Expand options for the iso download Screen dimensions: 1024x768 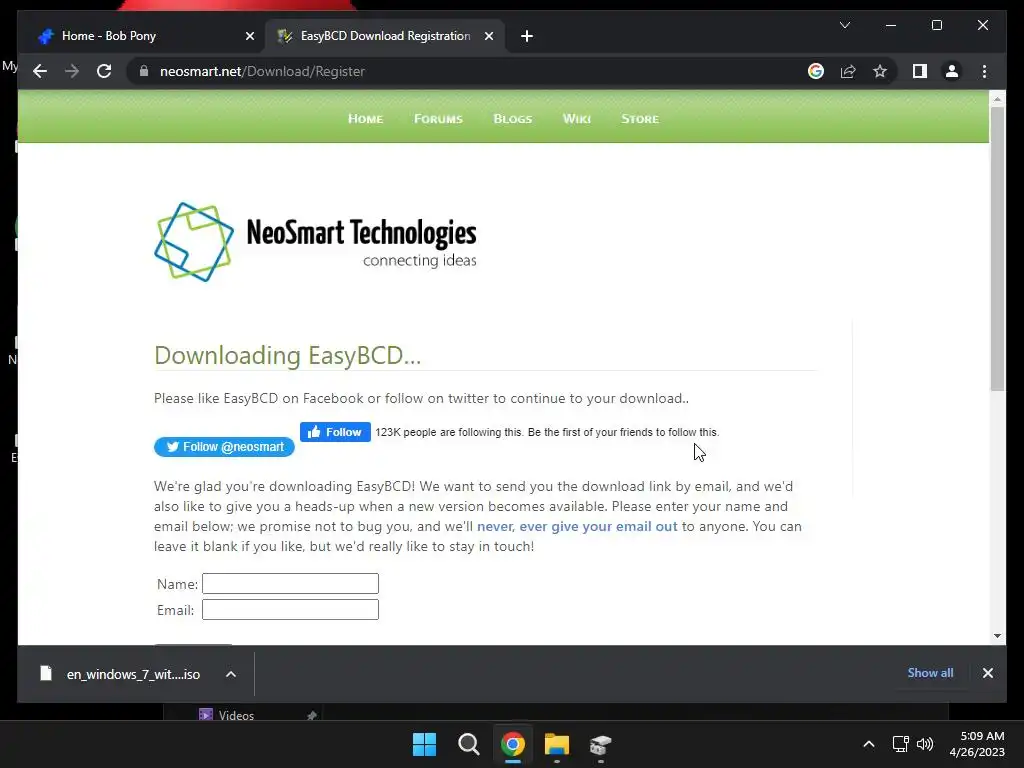coord(231,674)
